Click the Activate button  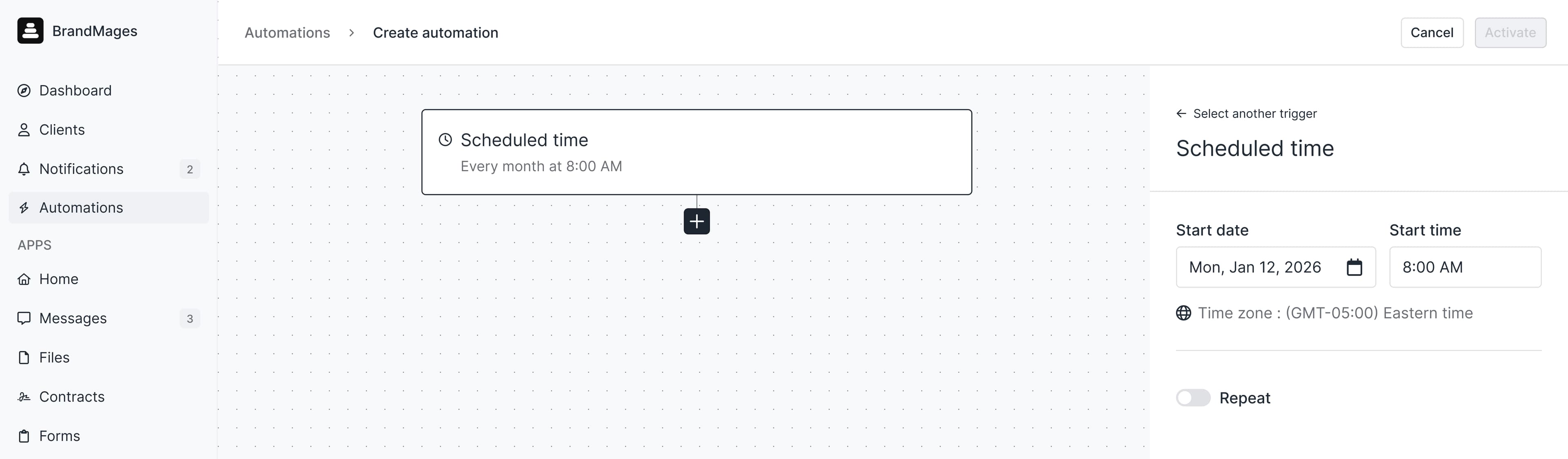[1510, 32]
